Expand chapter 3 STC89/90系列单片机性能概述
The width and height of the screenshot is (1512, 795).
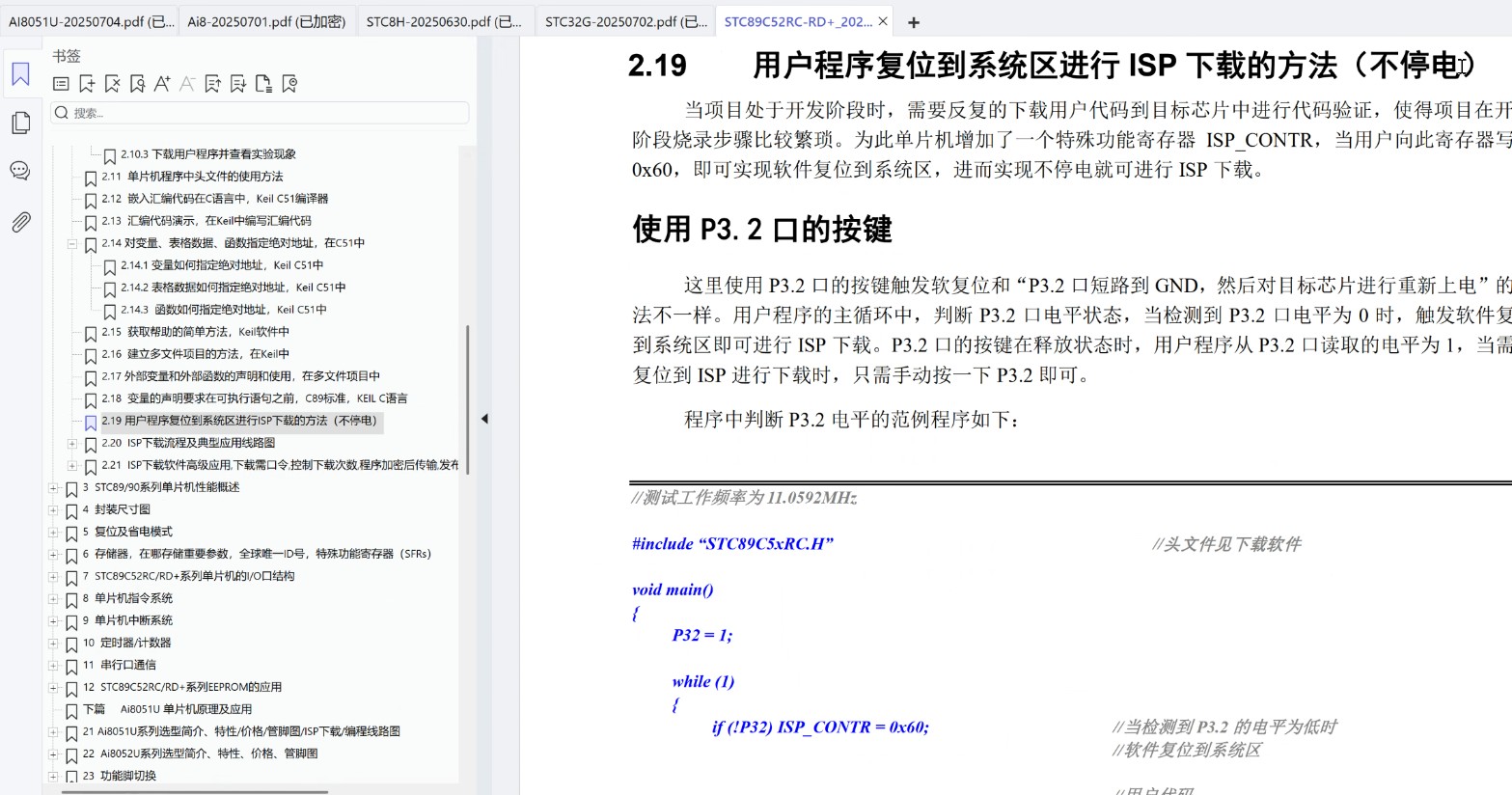pos(53,487)
